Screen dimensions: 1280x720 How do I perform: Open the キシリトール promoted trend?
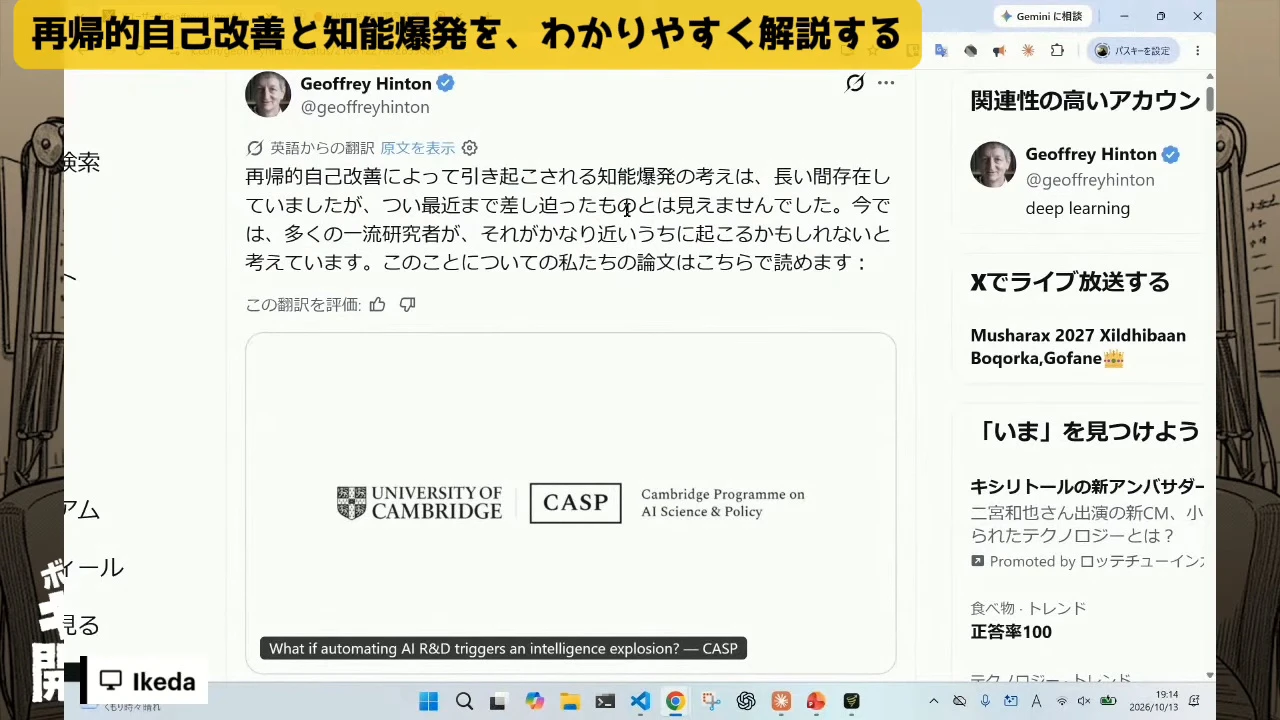1087,524
